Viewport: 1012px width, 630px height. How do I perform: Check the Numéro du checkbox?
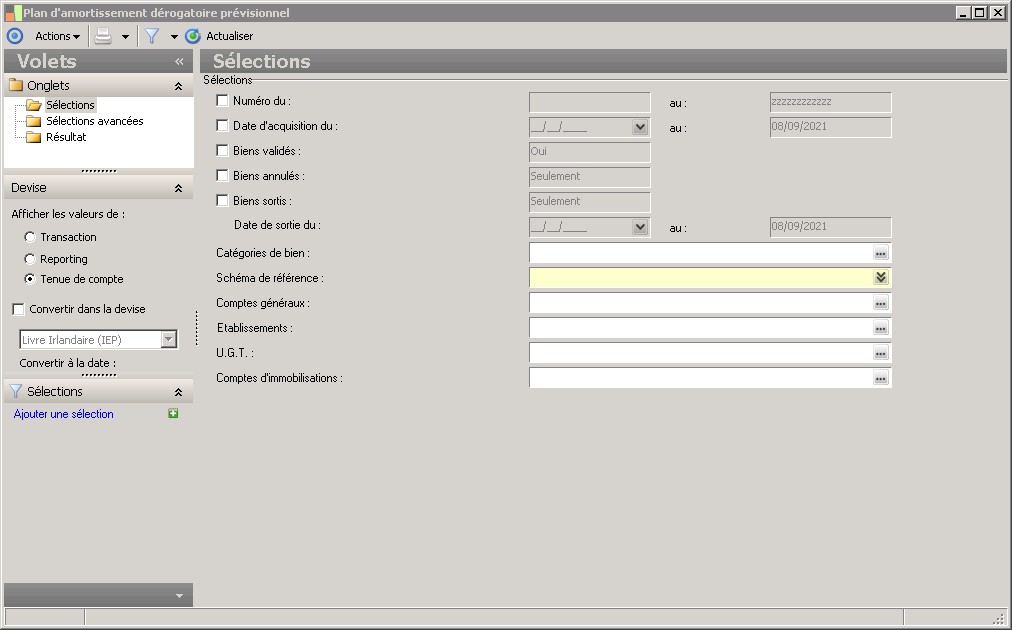tap(222, 101)
